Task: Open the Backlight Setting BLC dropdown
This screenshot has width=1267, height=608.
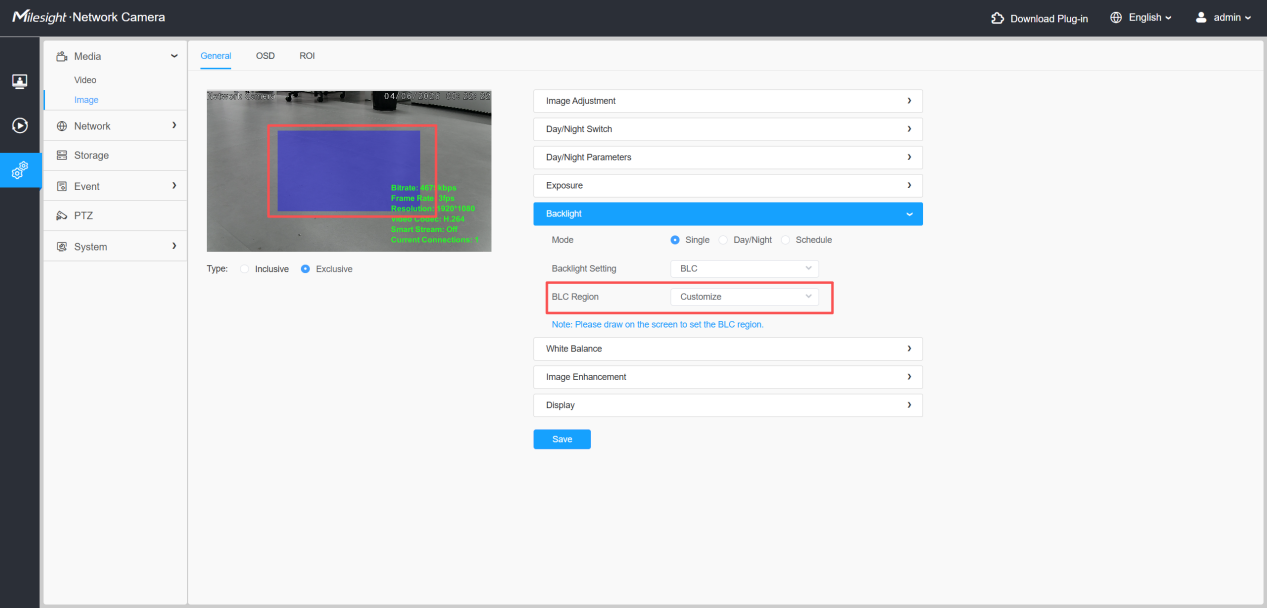Action: click(x=744, y=269)
